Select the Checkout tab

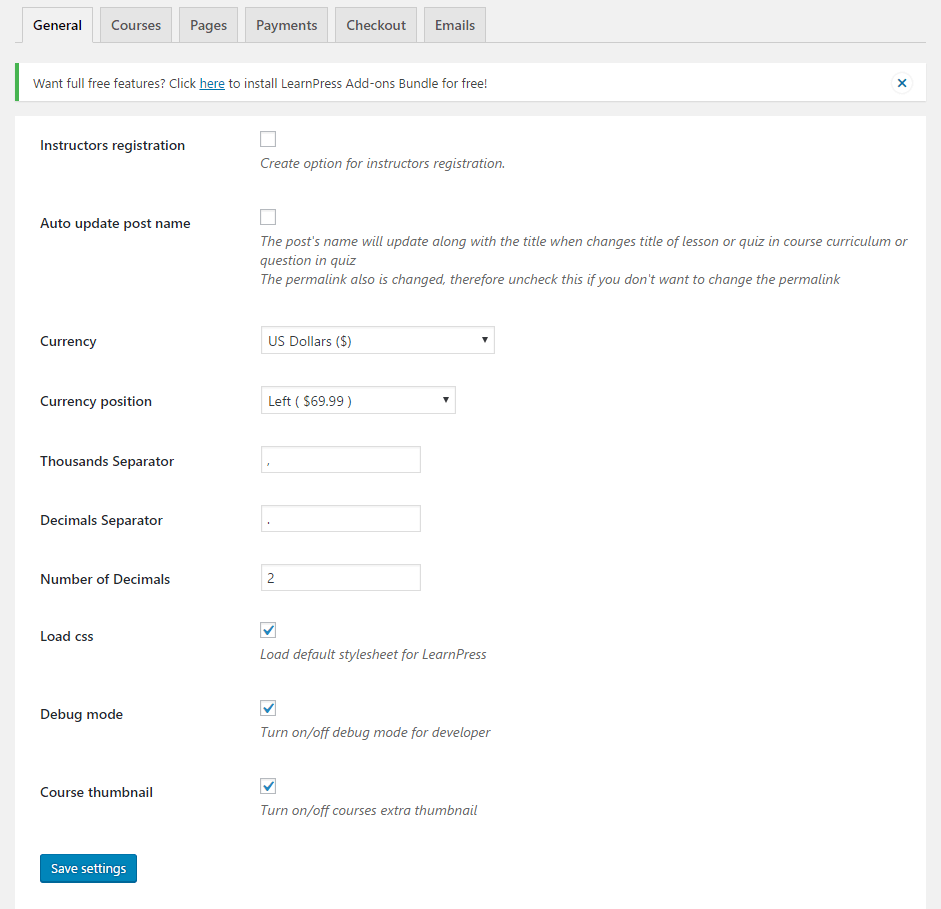(376, 25)
